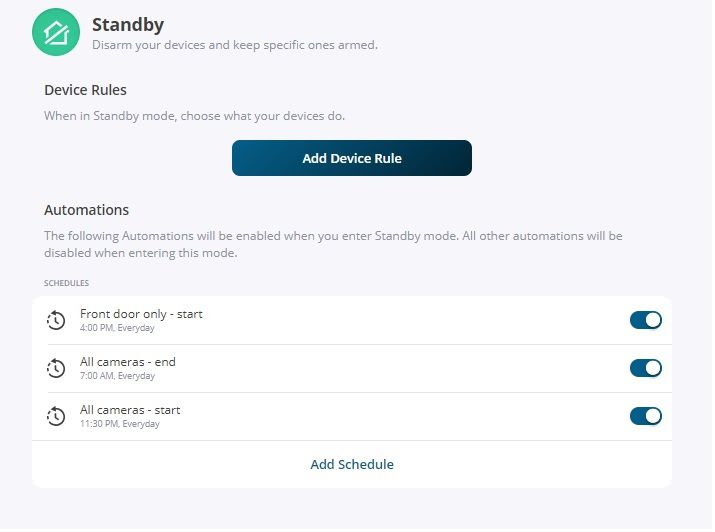The width and height of the screenshot is (715, 532).
Task: Click the Disarm your devices description text
Action: click(x=236, y=46)
